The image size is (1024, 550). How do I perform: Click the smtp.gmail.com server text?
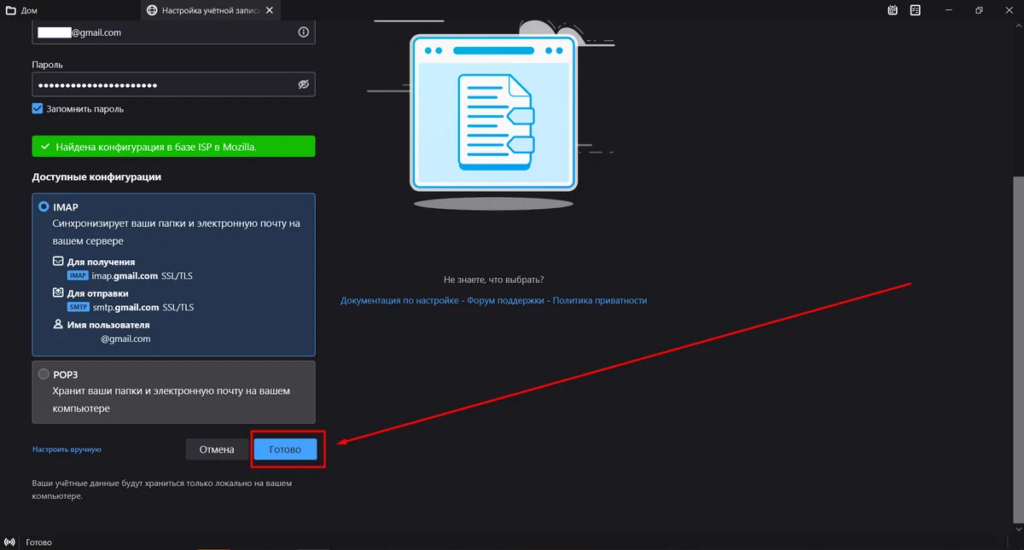[125, 307]
